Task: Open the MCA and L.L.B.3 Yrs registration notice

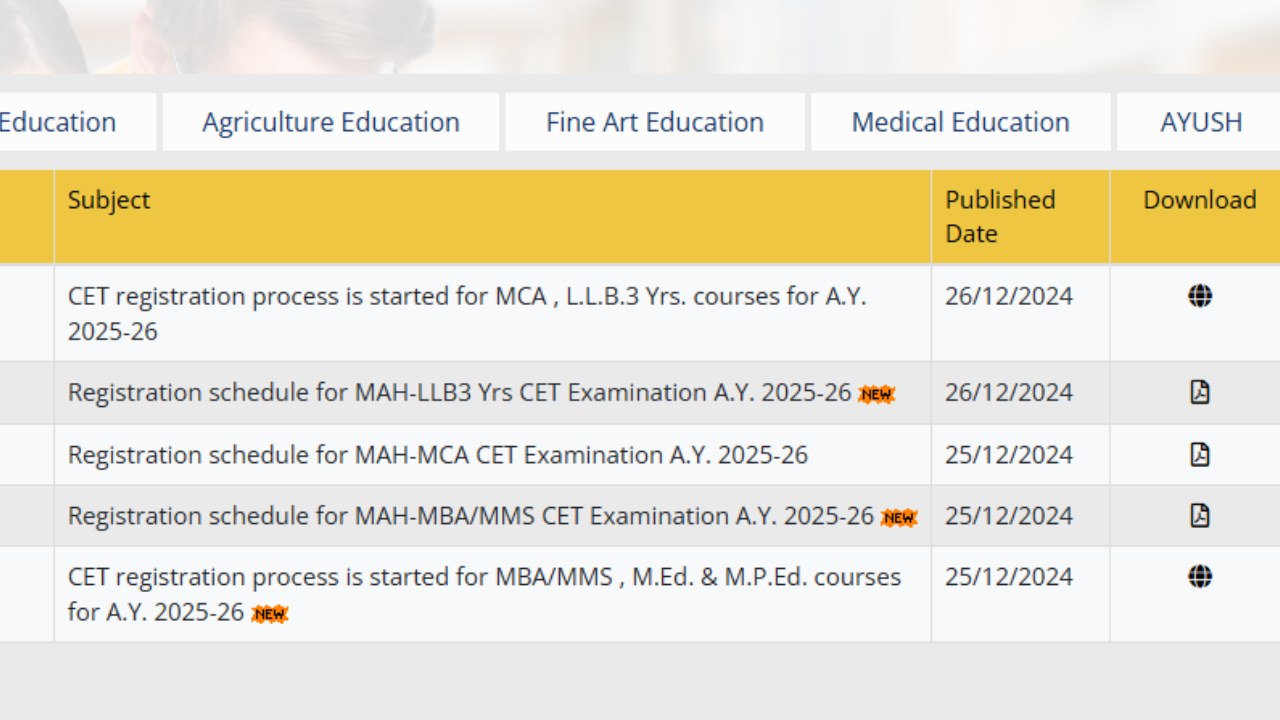Action: tap(467, 313)
